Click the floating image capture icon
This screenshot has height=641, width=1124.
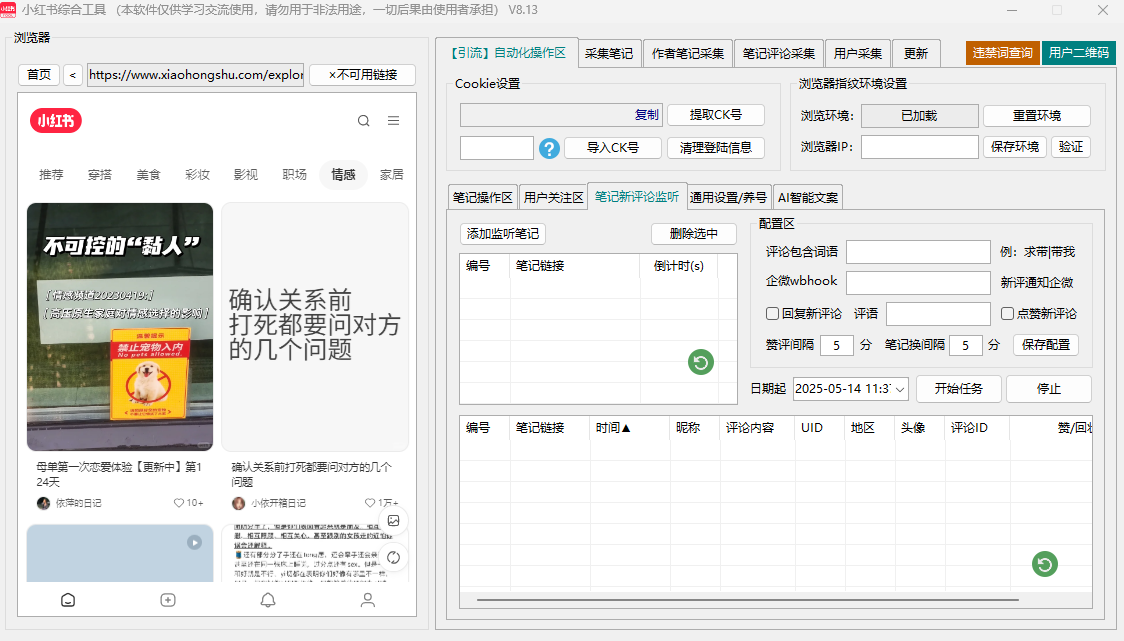click(393, 521)
